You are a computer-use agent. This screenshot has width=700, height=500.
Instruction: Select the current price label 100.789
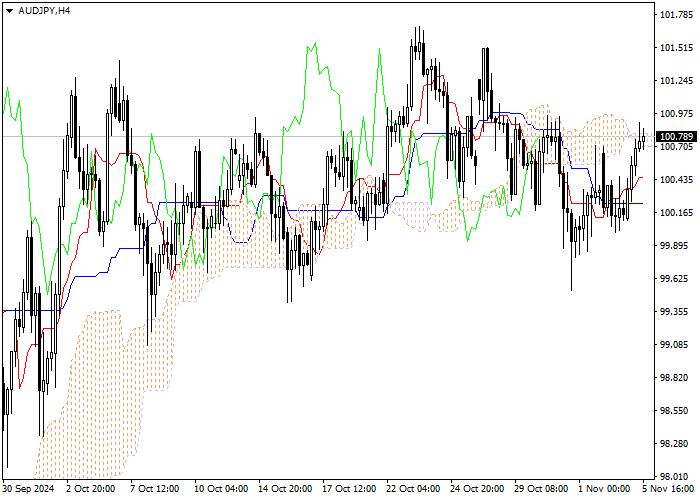[x=677, y=137]
